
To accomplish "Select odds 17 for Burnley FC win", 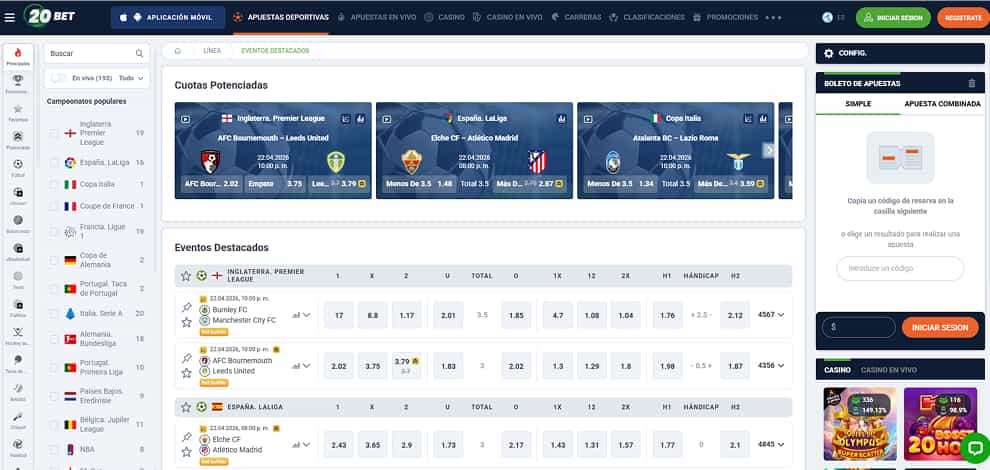I will tap(339, 315).
